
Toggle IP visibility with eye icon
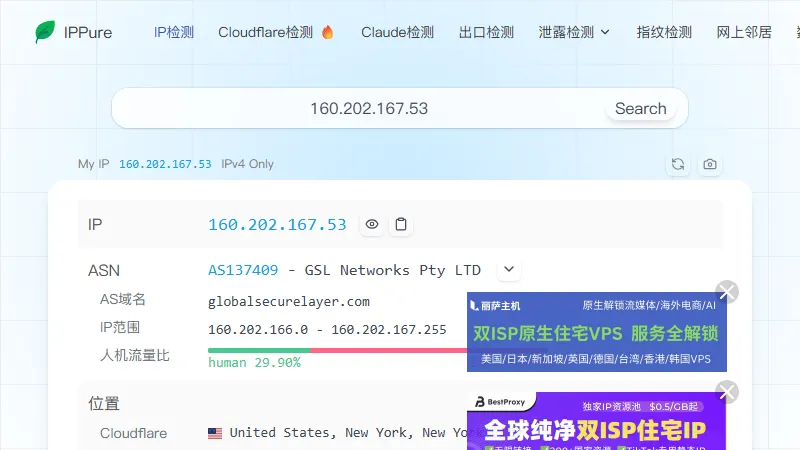pyautogui.click(x=372, y=224)
